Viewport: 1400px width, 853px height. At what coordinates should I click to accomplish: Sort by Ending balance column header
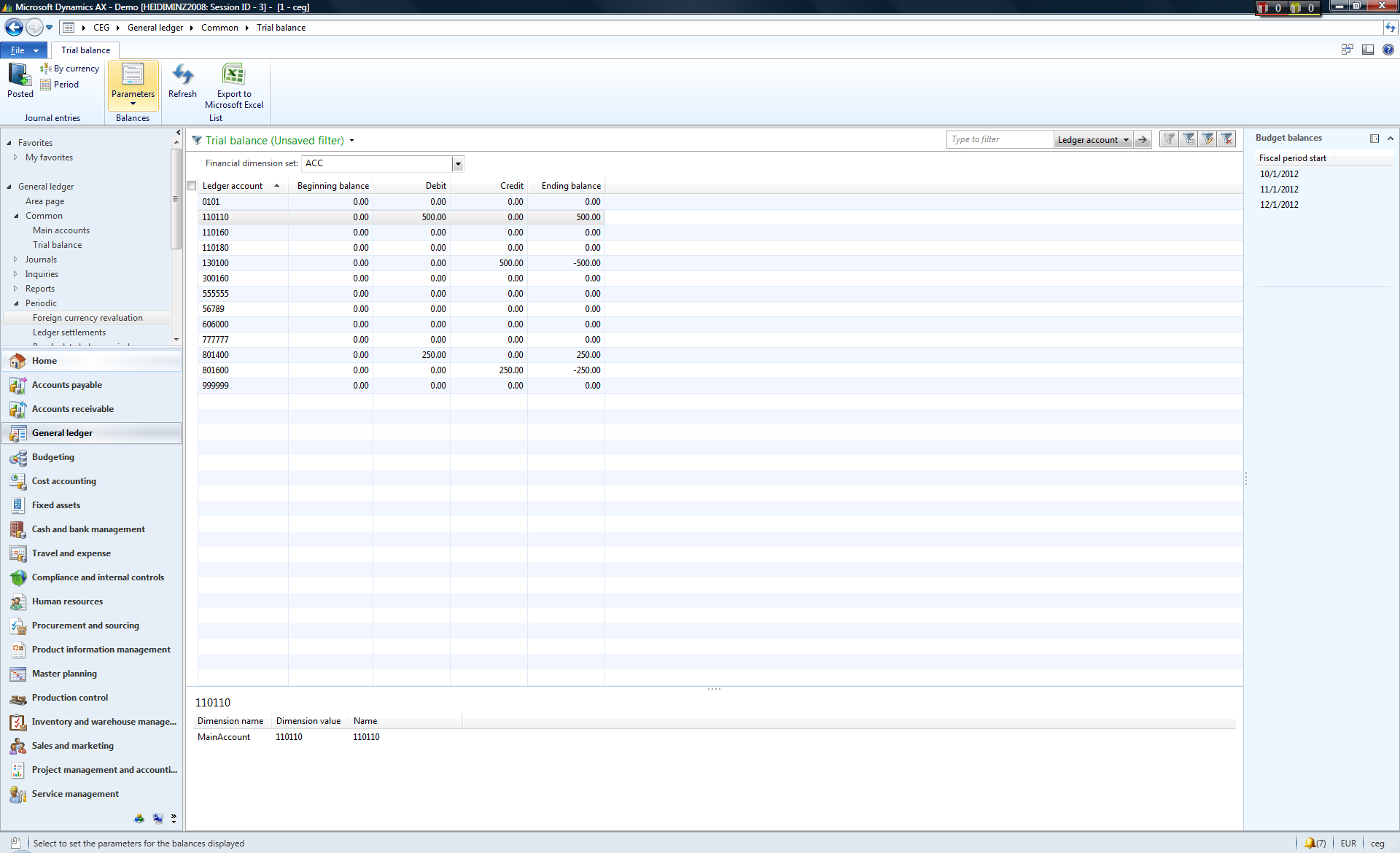pos(570,186)
